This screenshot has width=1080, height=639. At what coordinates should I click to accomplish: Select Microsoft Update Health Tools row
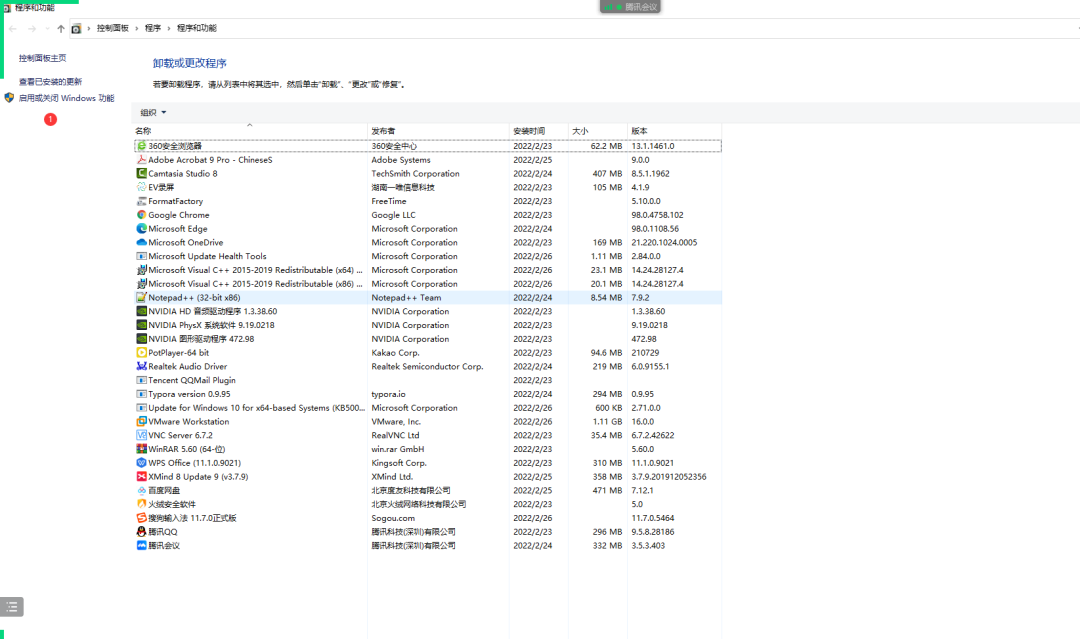[x=428, y=256]
